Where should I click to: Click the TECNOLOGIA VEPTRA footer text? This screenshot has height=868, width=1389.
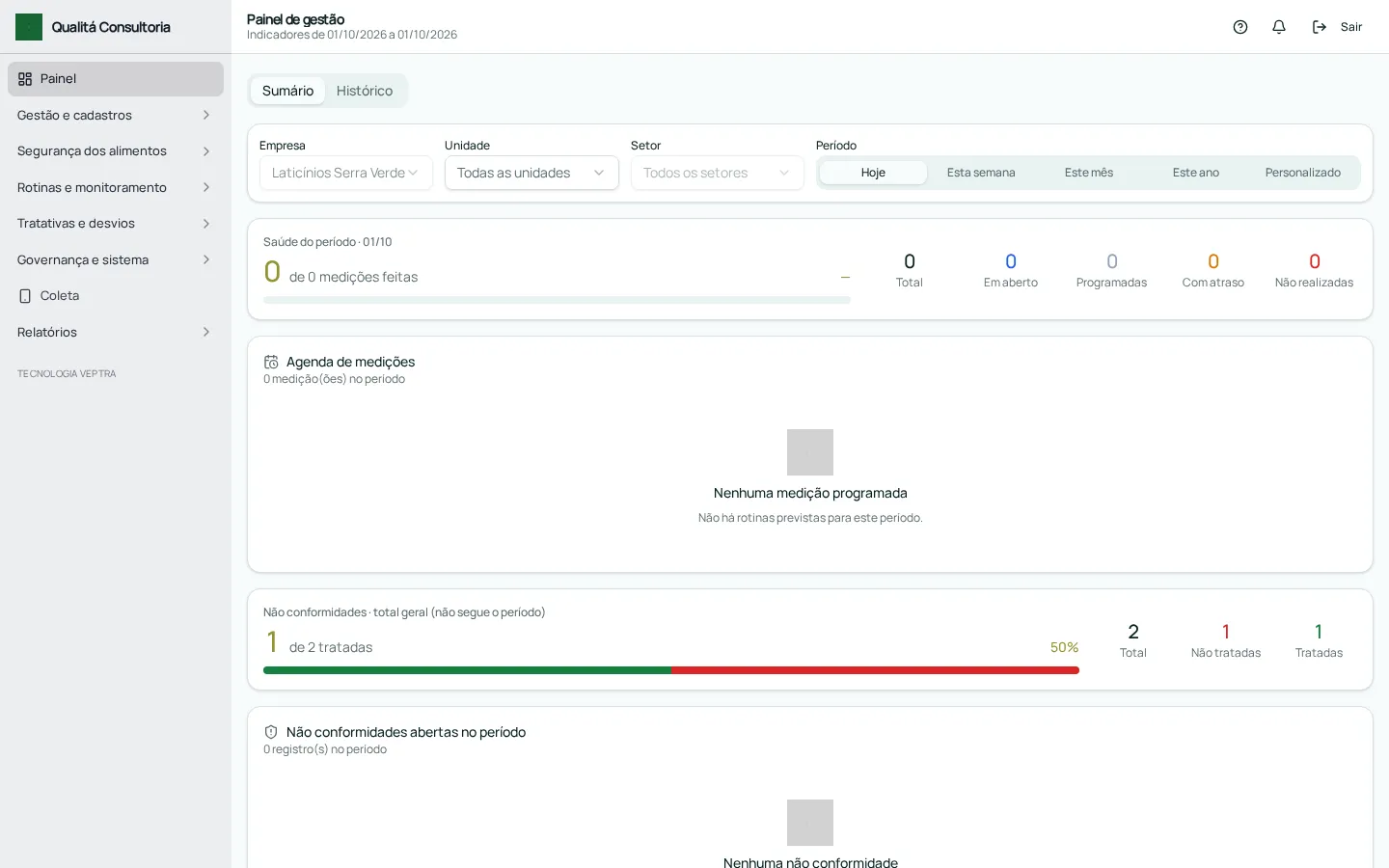[x=67, y=374]
